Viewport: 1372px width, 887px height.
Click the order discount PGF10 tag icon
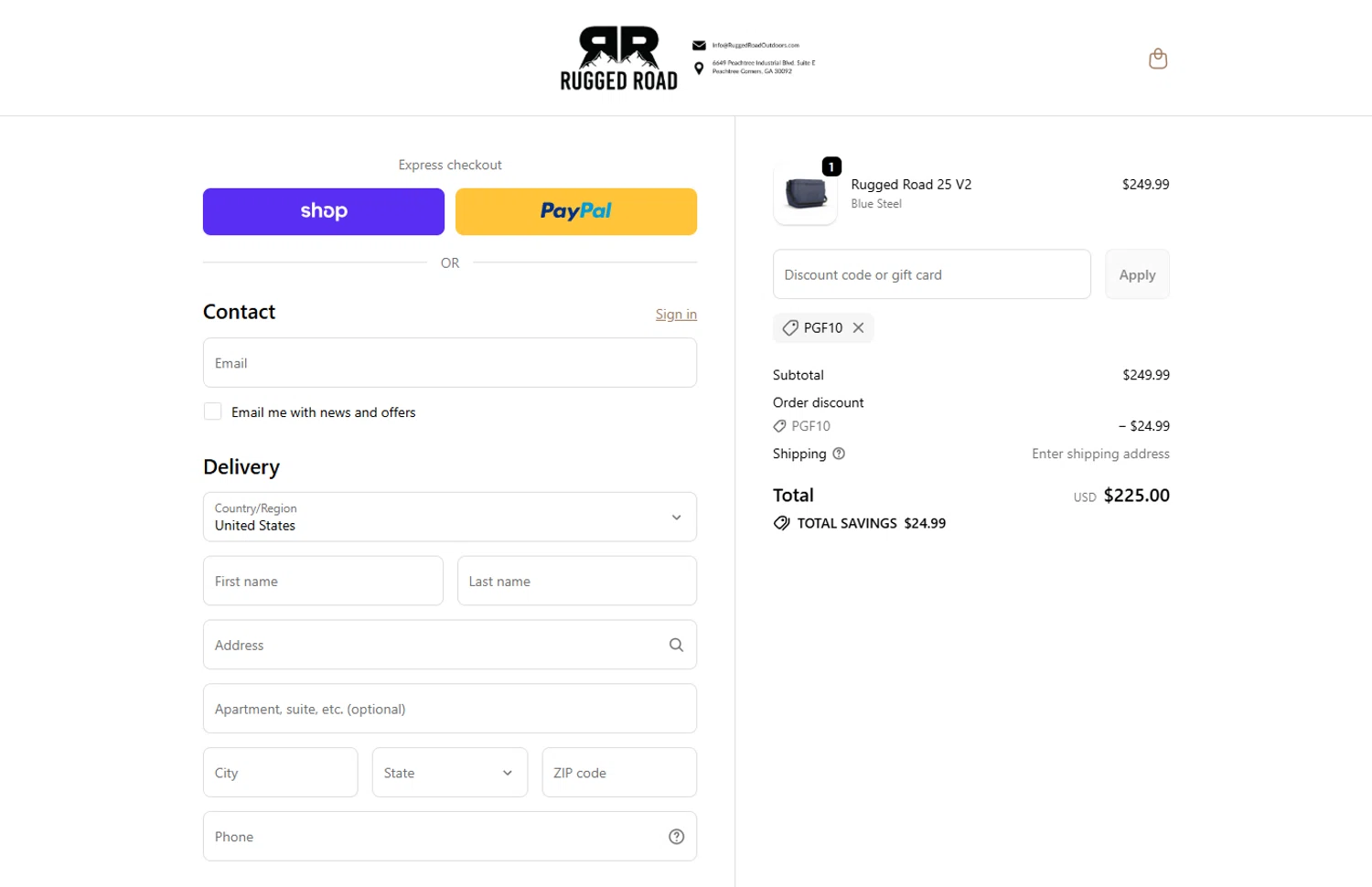pyautogui.click(x=779, y=426)
